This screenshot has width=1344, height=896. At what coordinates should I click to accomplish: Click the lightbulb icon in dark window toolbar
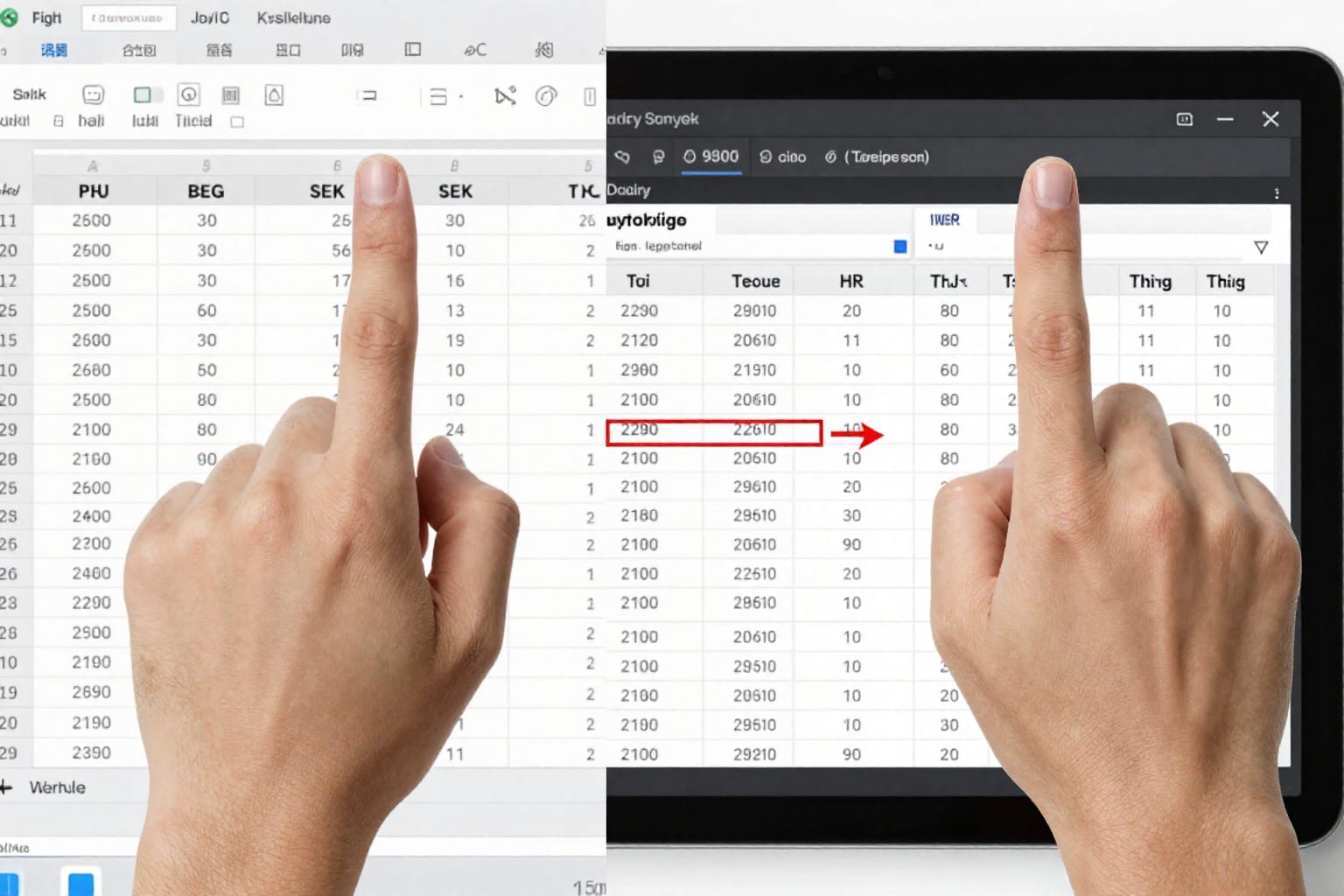[658, 157]
